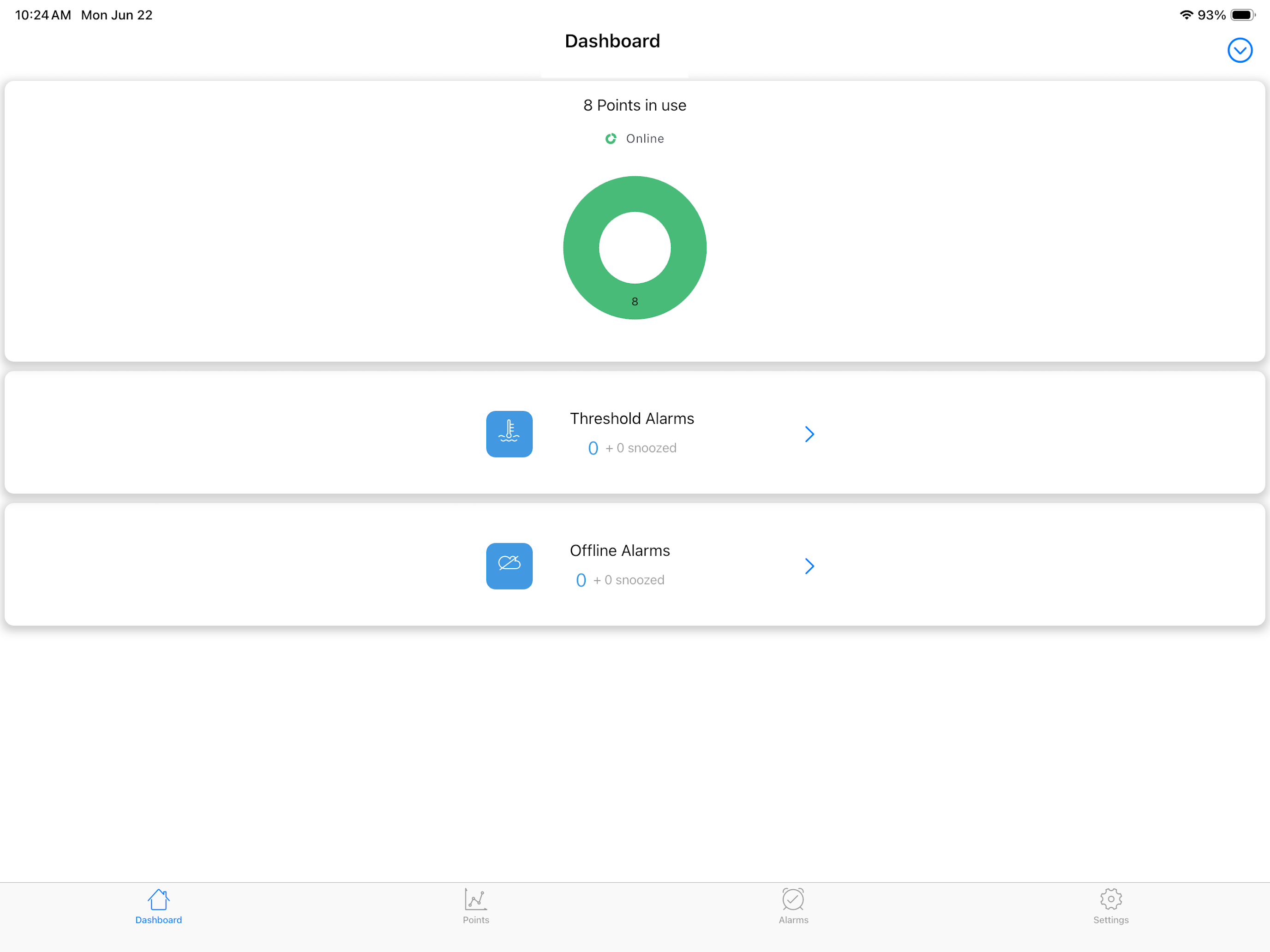Viewport: 1270px width, 952px height.
Task: Tap the Threshold Alarms count zero
Action: click(x=593, y=448)
